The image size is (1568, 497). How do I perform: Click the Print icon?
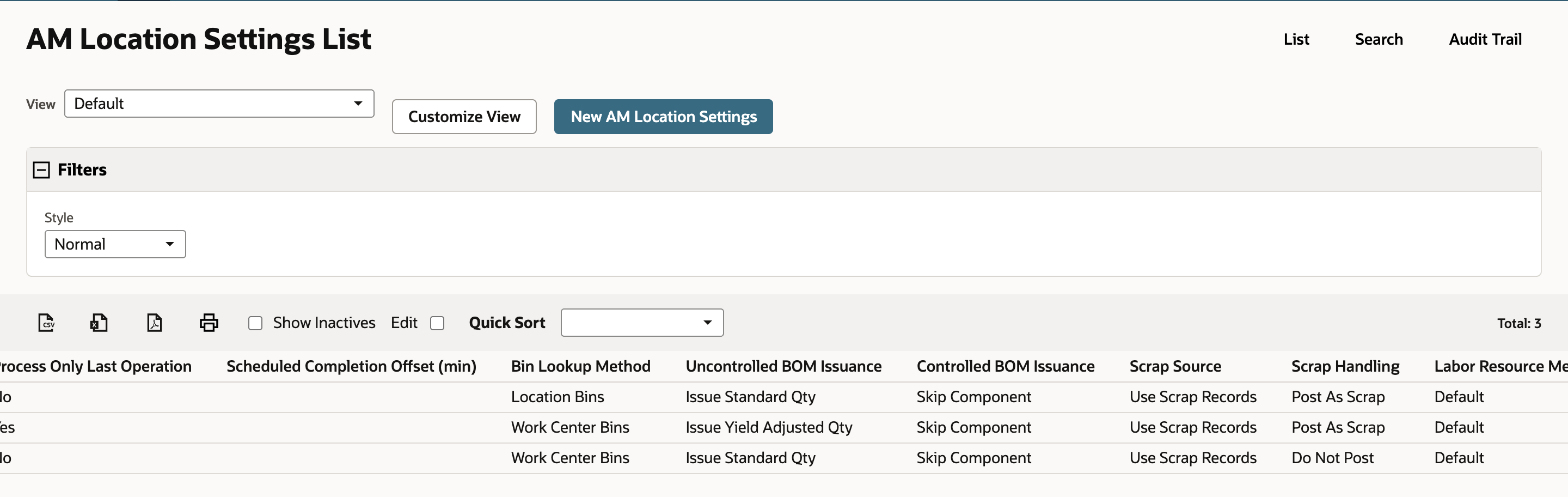pos(209,322)
